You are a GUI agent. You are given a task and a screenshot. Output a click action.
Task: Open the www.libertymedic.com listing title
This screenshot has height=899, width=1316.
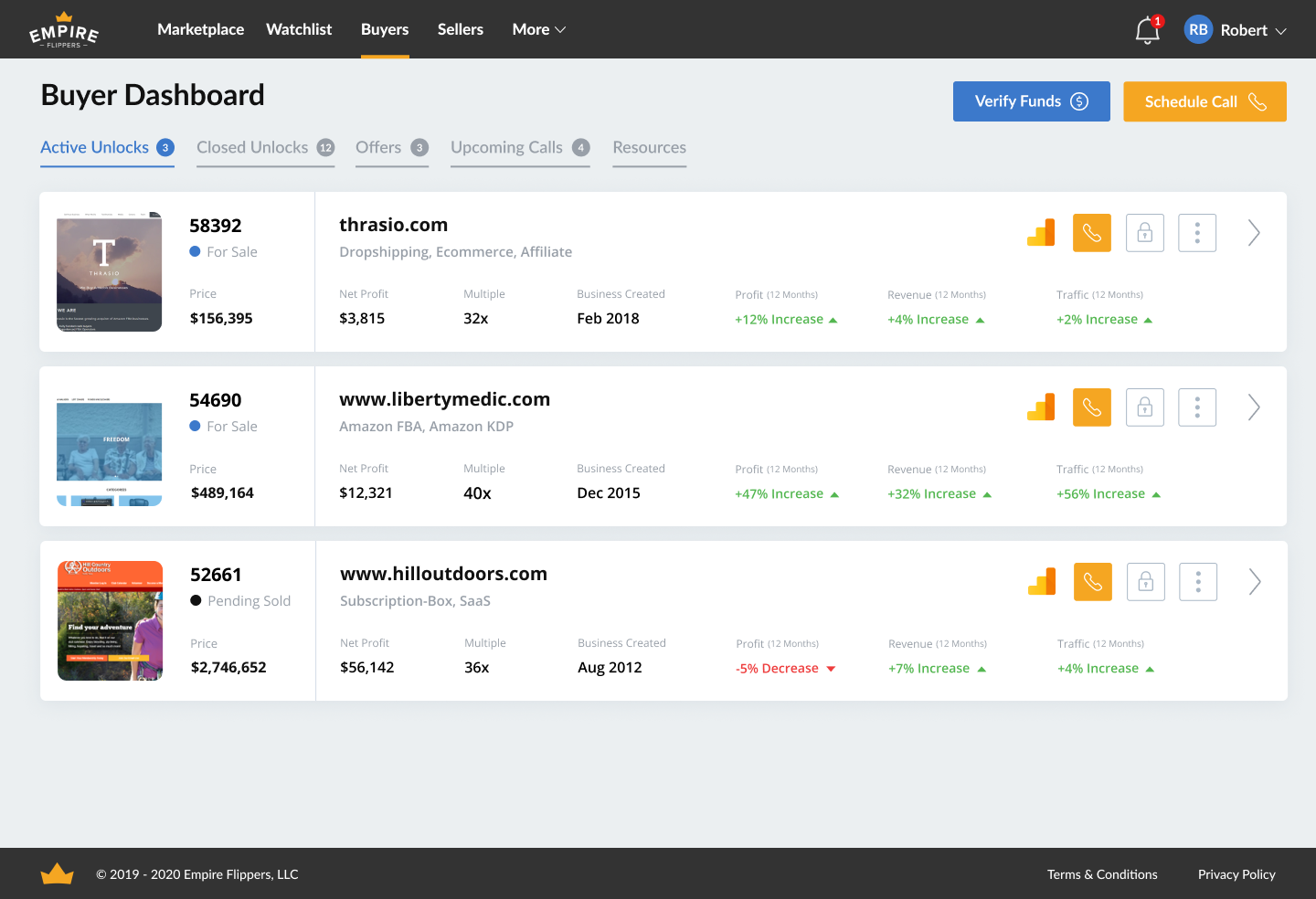pyautogui.click(x=445, y=399)
